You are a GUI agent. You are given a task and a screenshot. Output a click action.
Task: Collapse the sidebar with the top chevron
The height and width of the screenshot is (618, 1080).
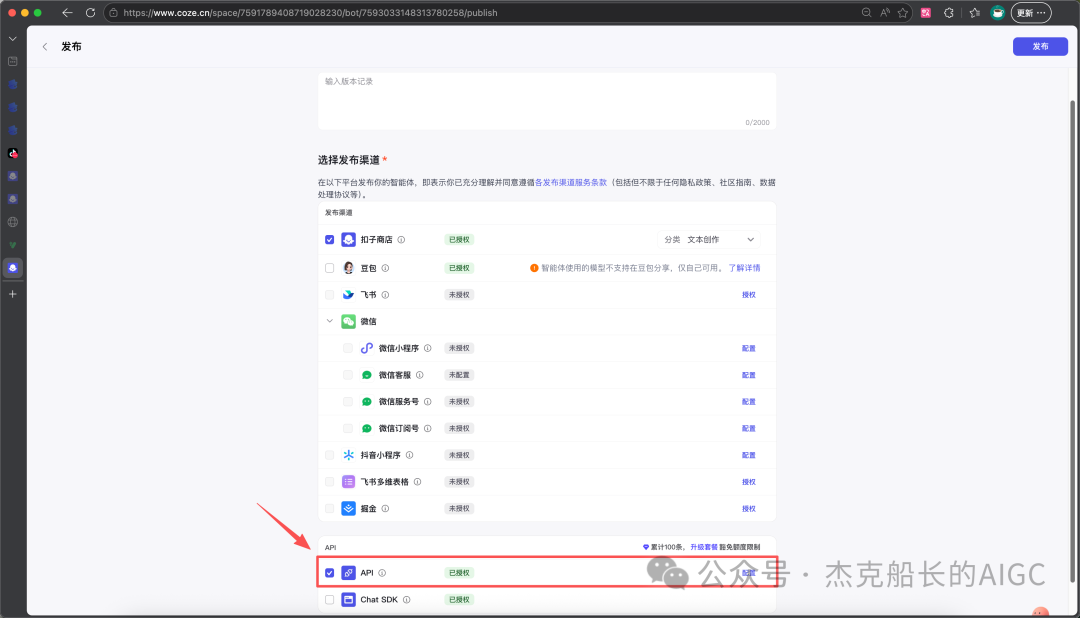click(12, 39)
